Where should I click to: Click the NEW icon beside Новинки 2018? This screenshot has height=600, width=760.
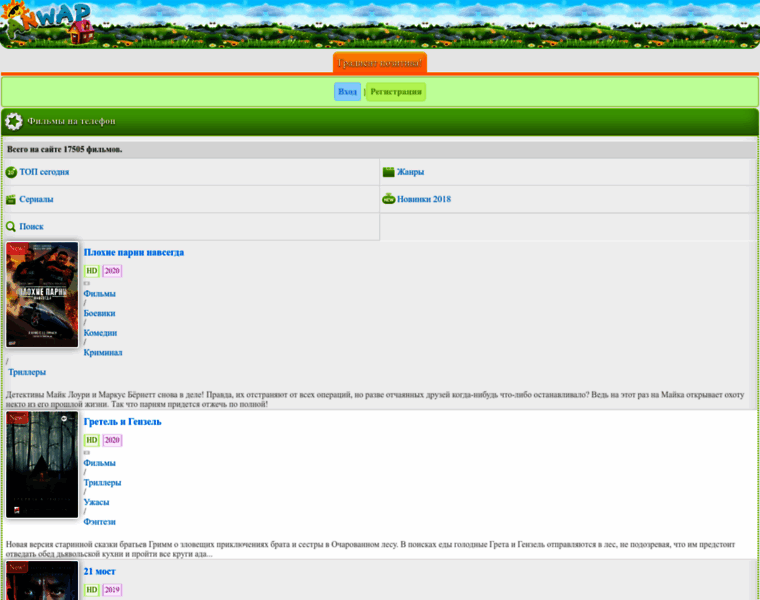[x=389, y=199]
